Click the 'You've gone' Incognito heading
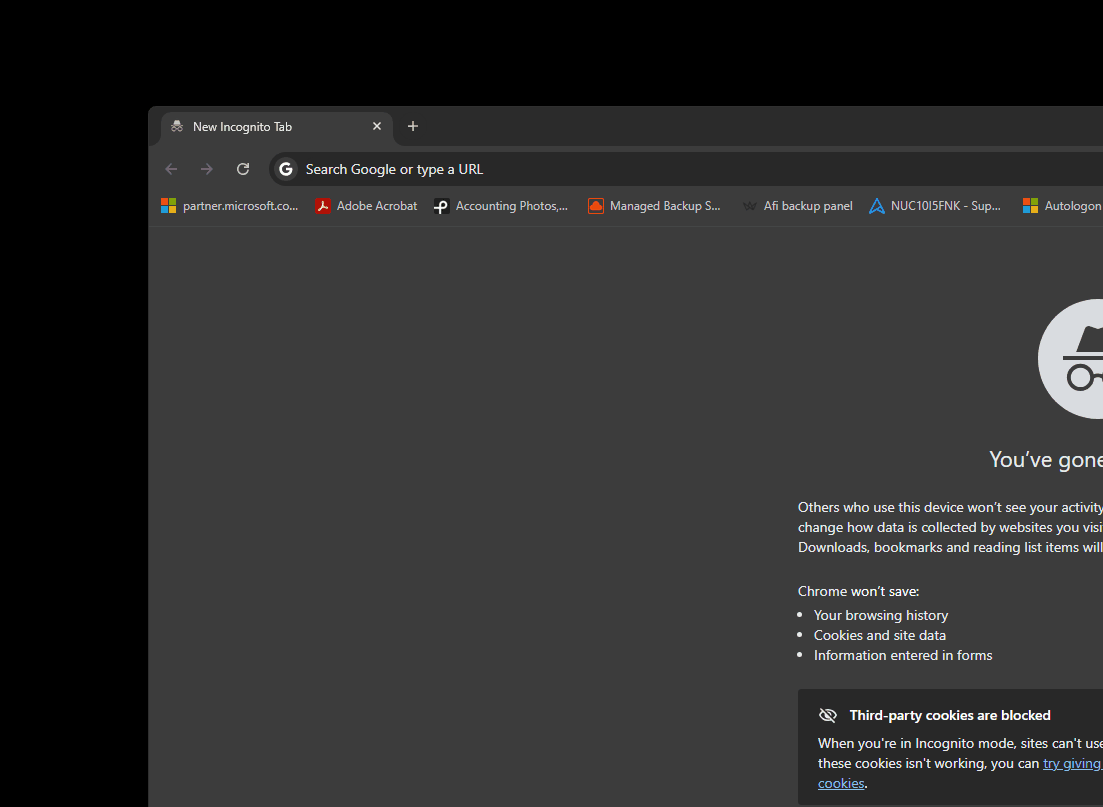The height and width of the screenshot is (807, 1103). point(1045,459)
